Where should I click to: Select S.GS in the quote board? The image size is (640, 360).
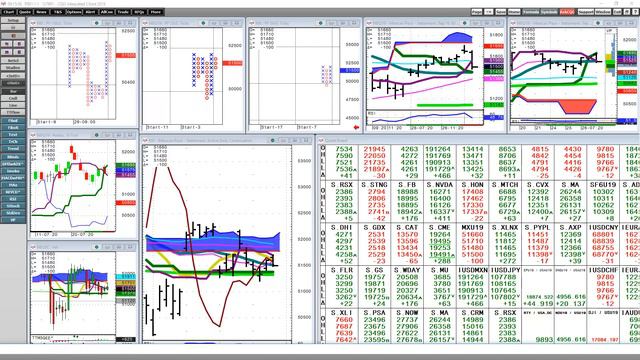374,270
